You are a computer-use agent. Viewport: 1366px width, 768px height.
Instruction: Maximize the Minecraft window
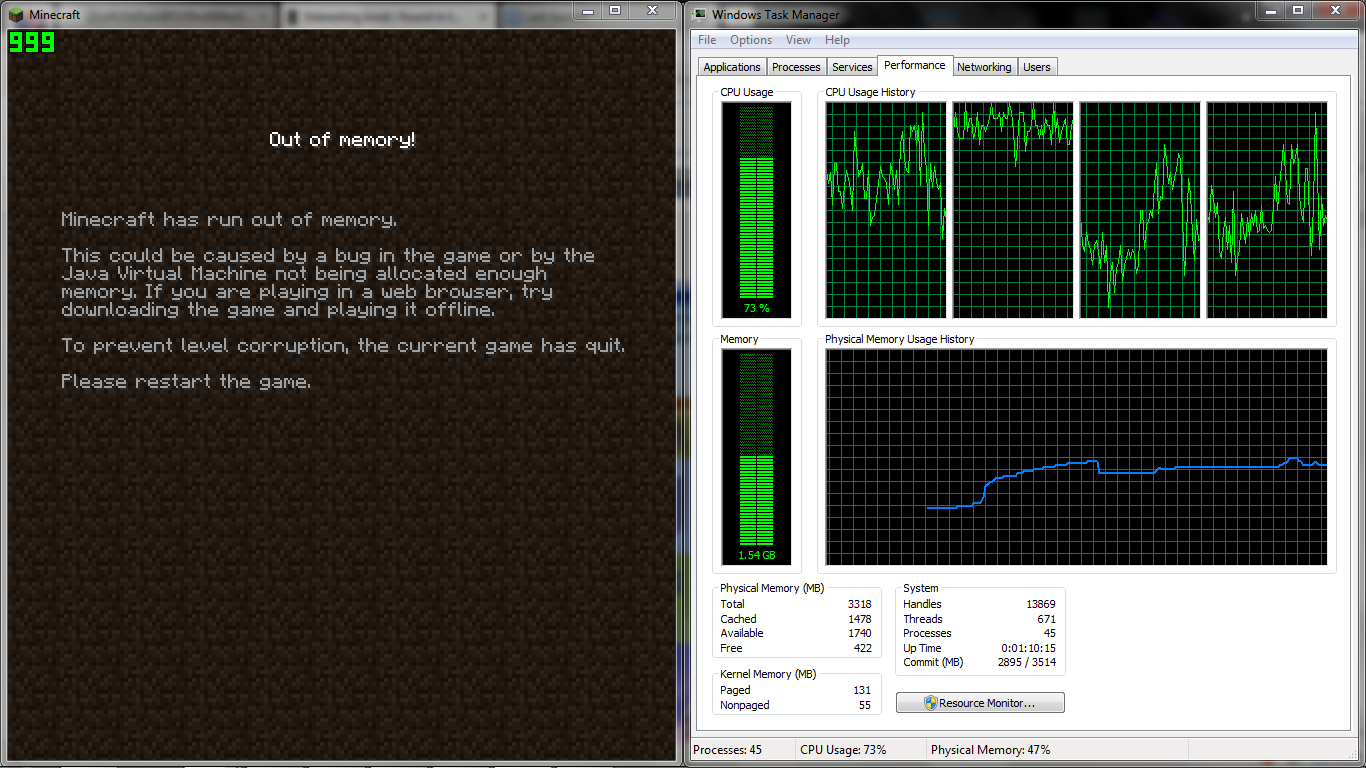click(615, 10)
